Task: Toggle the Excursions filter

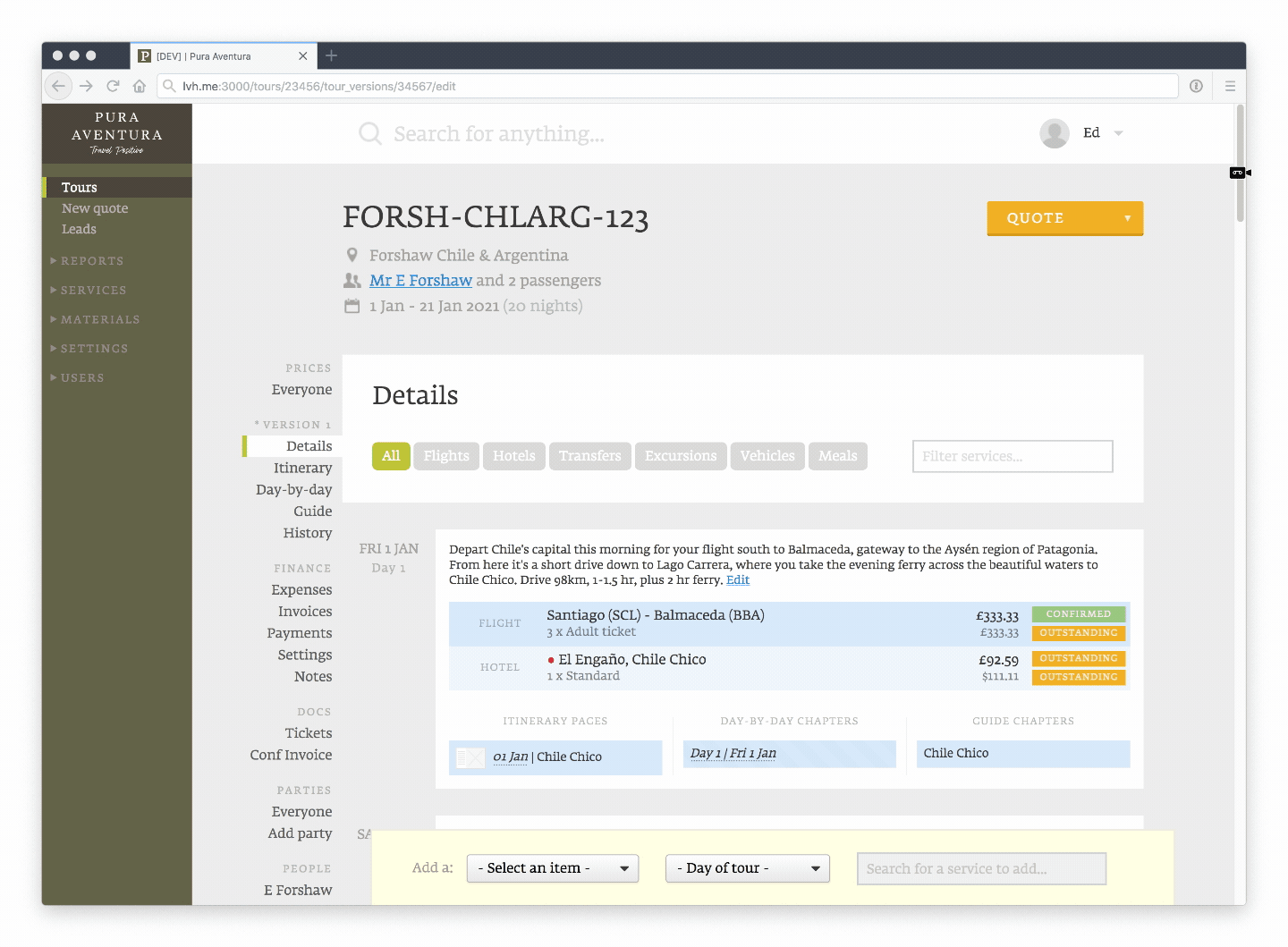Action: 681,456
